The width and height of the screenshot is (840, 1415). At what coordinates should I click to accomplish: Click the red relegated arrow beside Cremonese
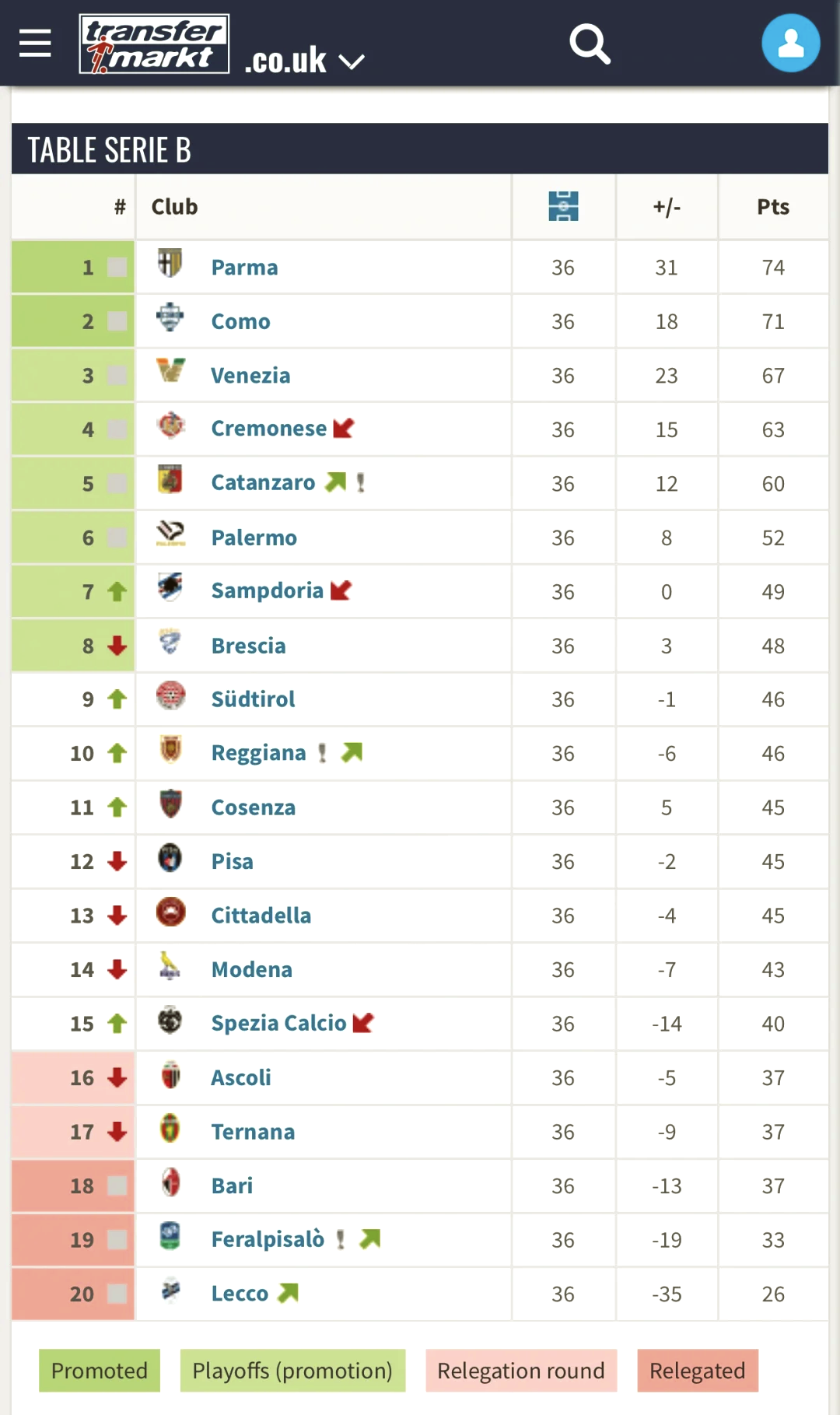[343, 429]
